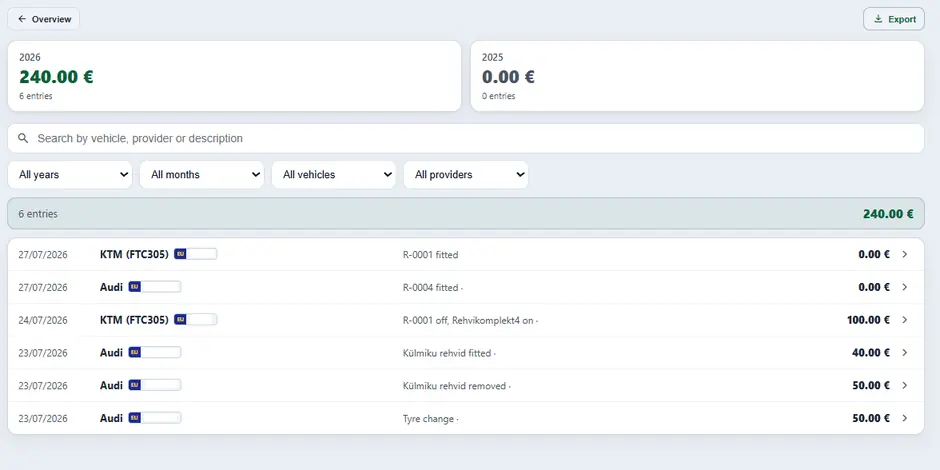Click the EU plate badge on 27/07 KTM row
The image size is (940, 470).
(195, 254)
